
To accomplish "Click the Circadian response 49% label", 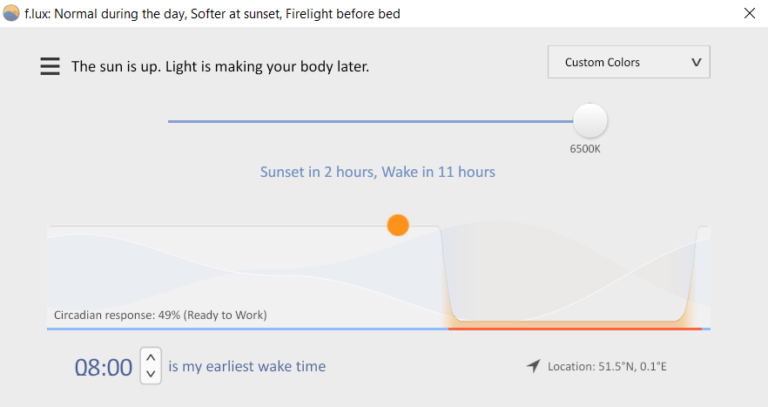I will click(x=160, y=315).
